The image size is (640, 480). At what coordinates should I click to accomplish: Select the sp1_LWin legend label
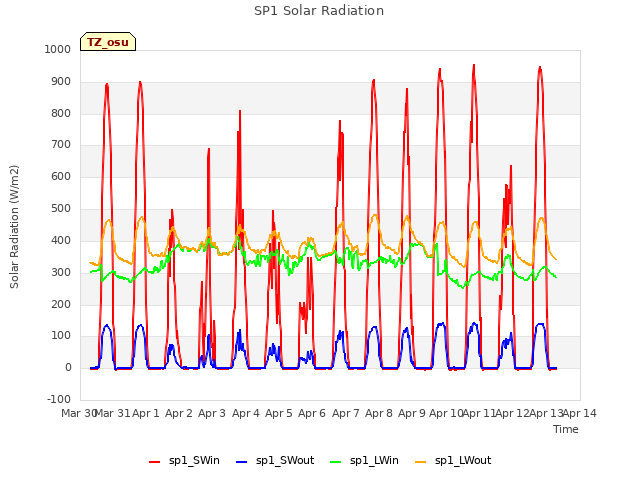(x=374, y=461)
